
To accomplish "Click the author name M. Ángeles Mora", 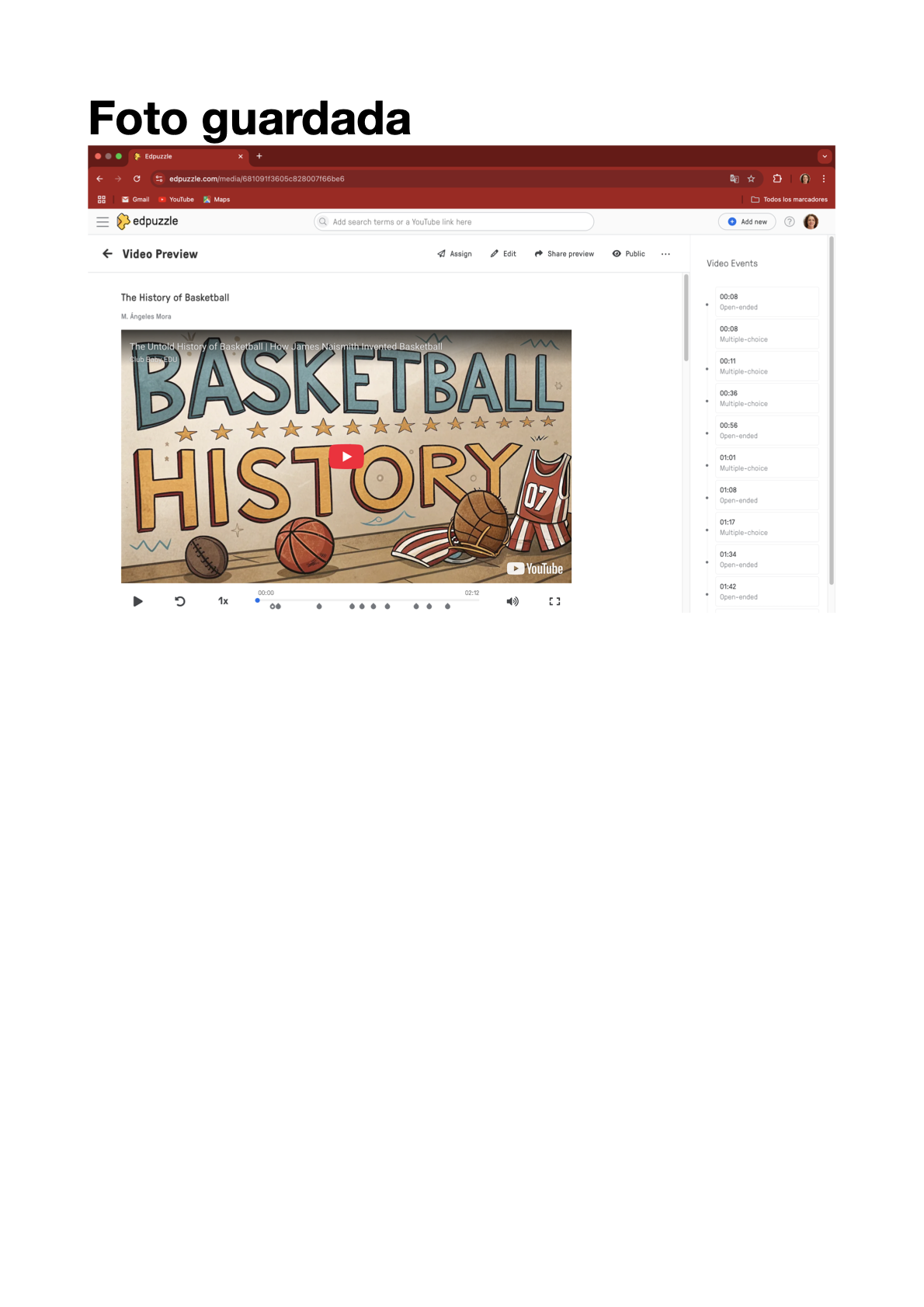I will tap(146, 317).
